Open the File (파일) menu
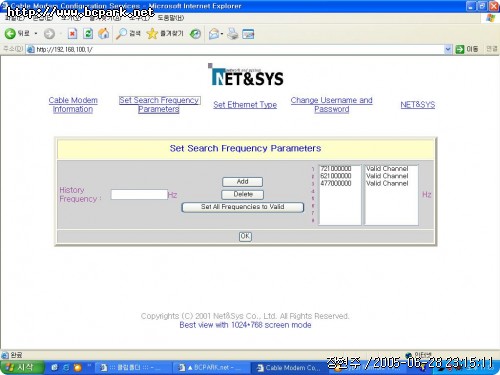Screen dimensions: 500x375 [x=15, y=18]
